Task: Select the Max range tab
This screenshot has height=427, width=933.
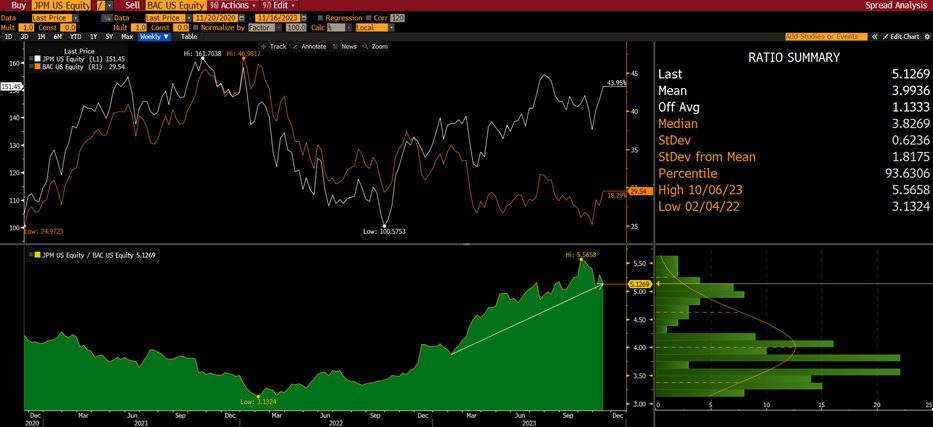Action: [x=127, y=37]
